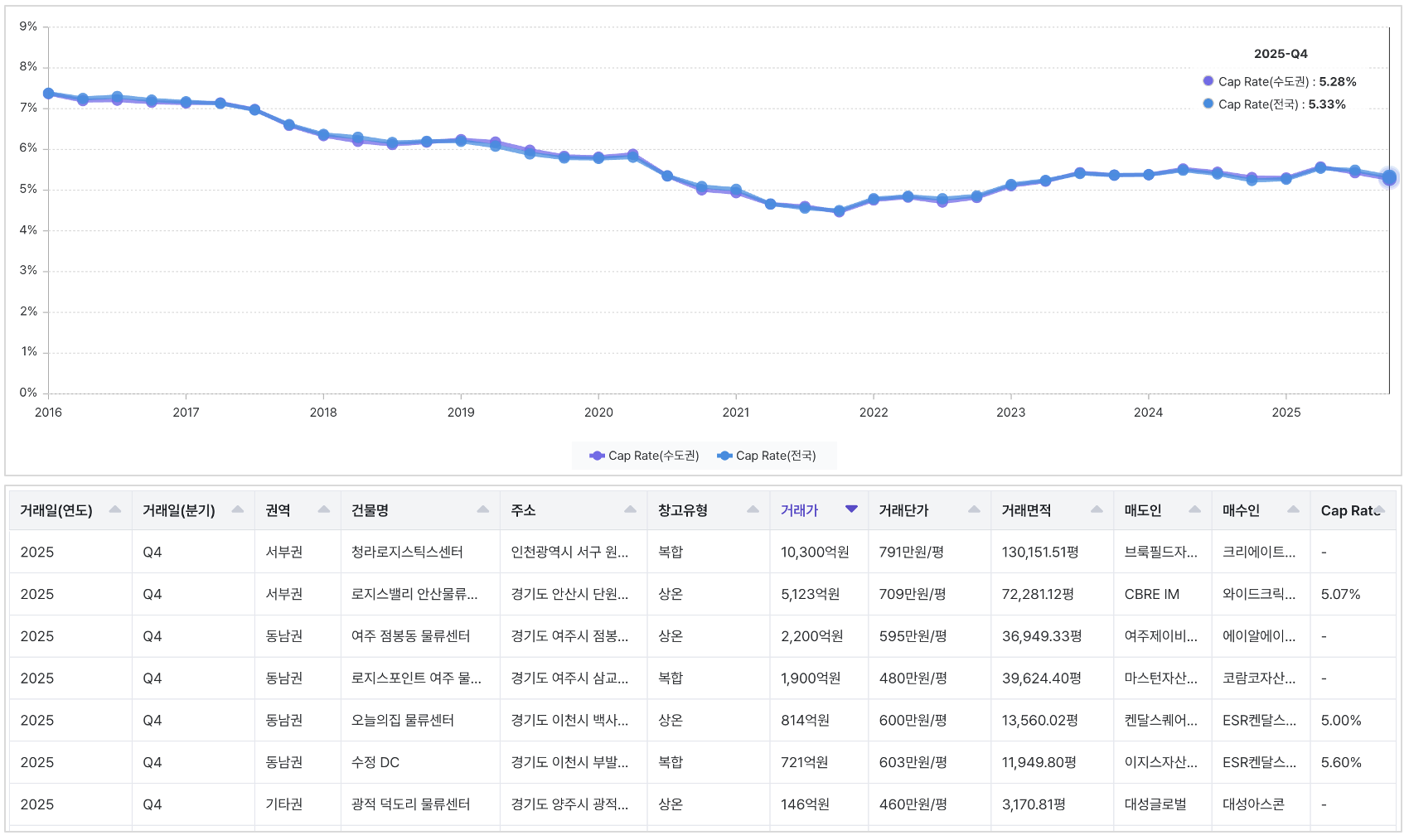Screen dimensions: 1409x840
Task: Sort by 거래일(분기) column arrow
Action: tap(238, 509)
